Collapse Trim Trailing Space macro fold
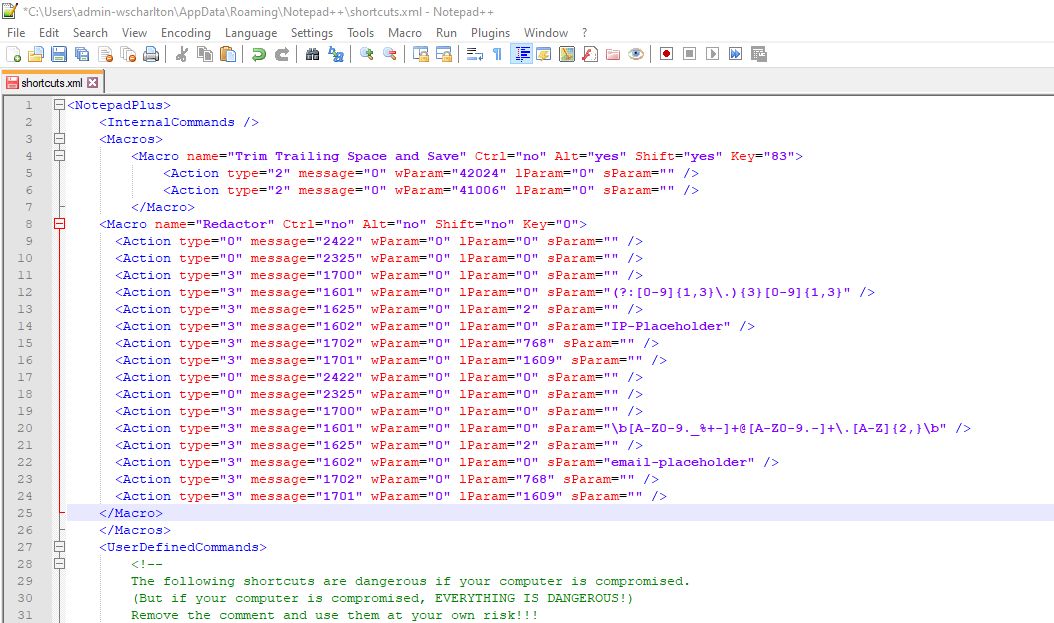The width and height of the screenshot is (1054, 623). [x=59, y=156]
